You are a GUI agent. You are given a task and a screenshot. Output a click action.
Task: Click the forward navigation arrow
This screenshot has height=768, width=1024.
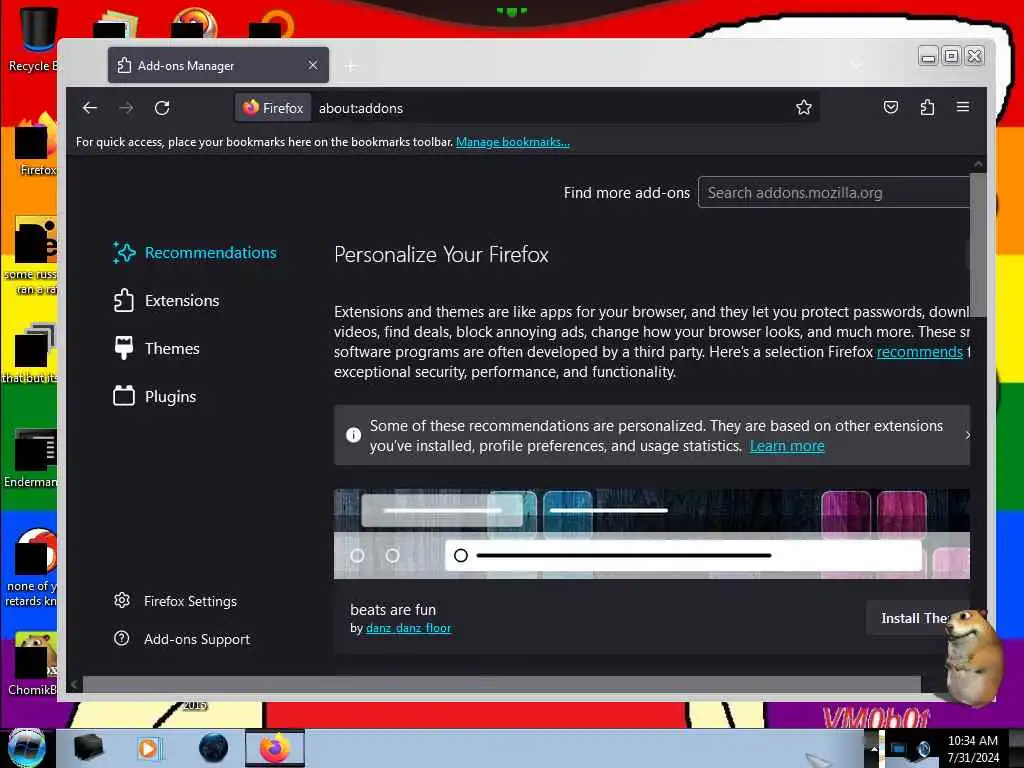click(126, 108)
